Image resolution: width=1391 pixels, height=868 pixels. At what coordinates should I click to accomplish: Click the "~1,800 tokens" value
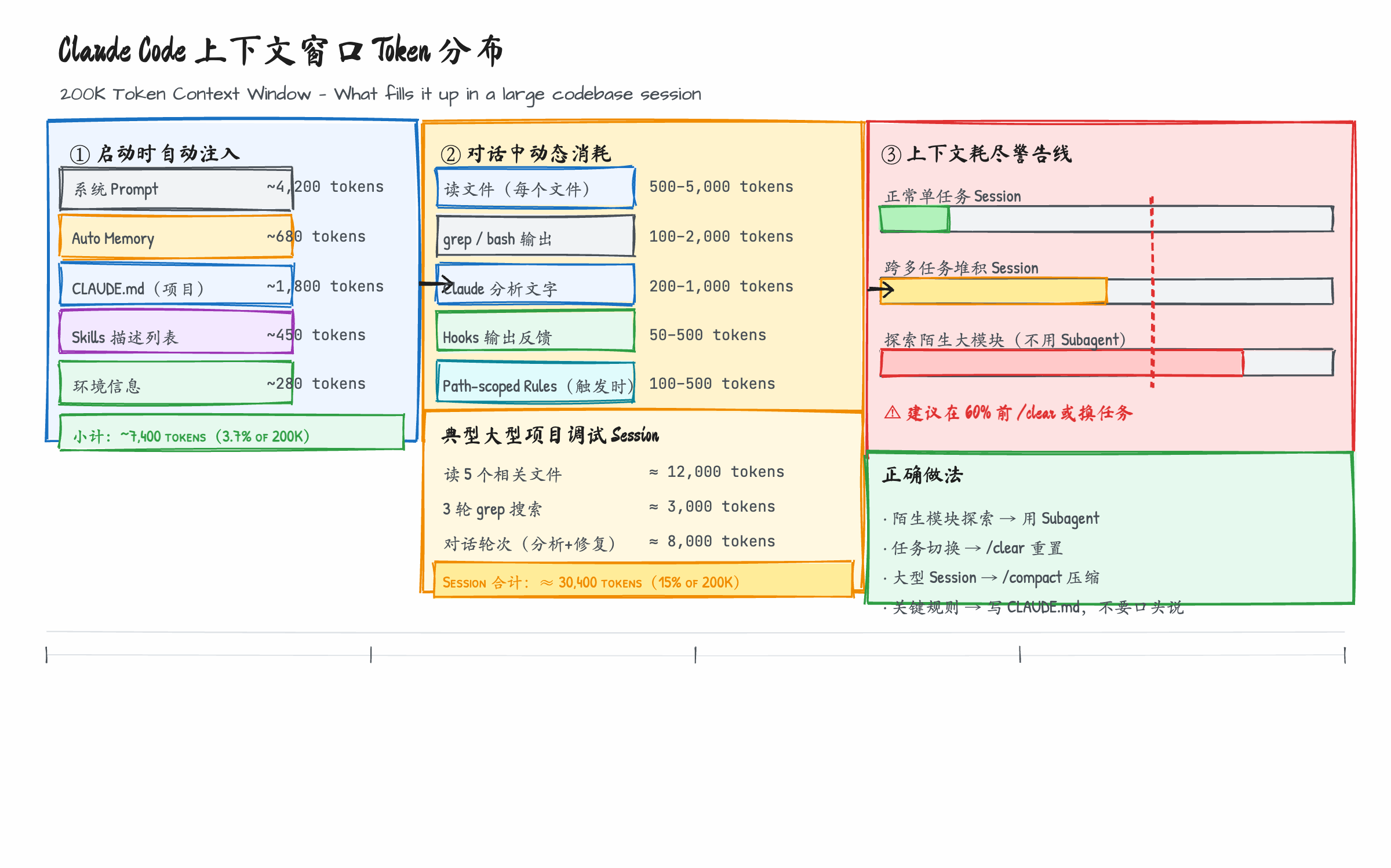pyautogui.click(x=325, y=286)
